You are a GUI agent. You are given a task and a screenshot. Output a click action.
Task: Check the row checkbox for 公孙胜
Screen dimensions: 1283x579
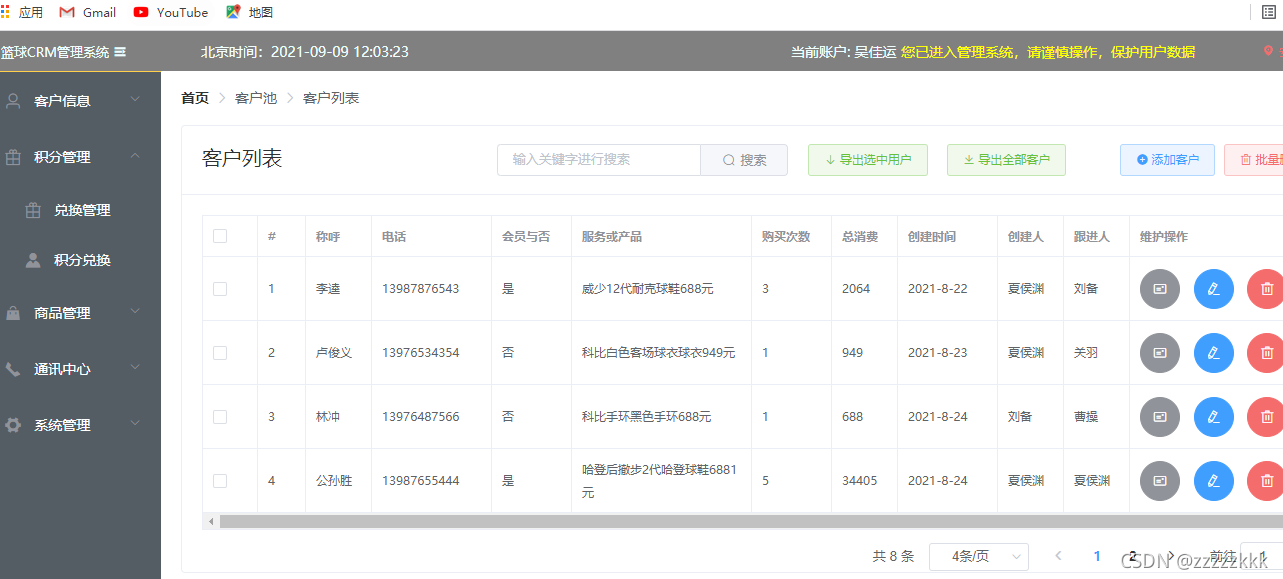pyautogui.click(x=220, y=481)
